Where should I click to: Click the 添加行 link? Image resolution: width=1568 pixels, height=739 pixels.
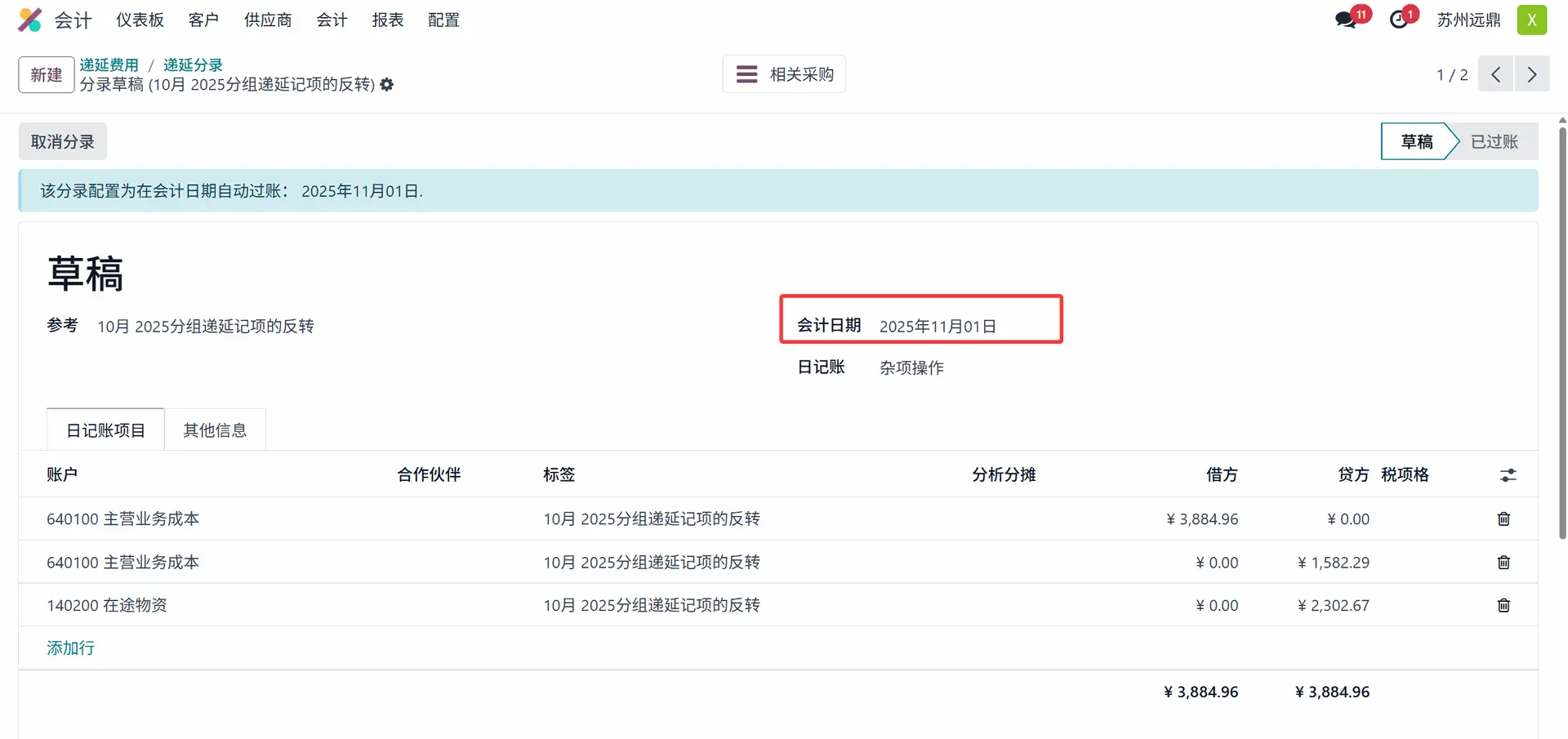pos(70,648)
